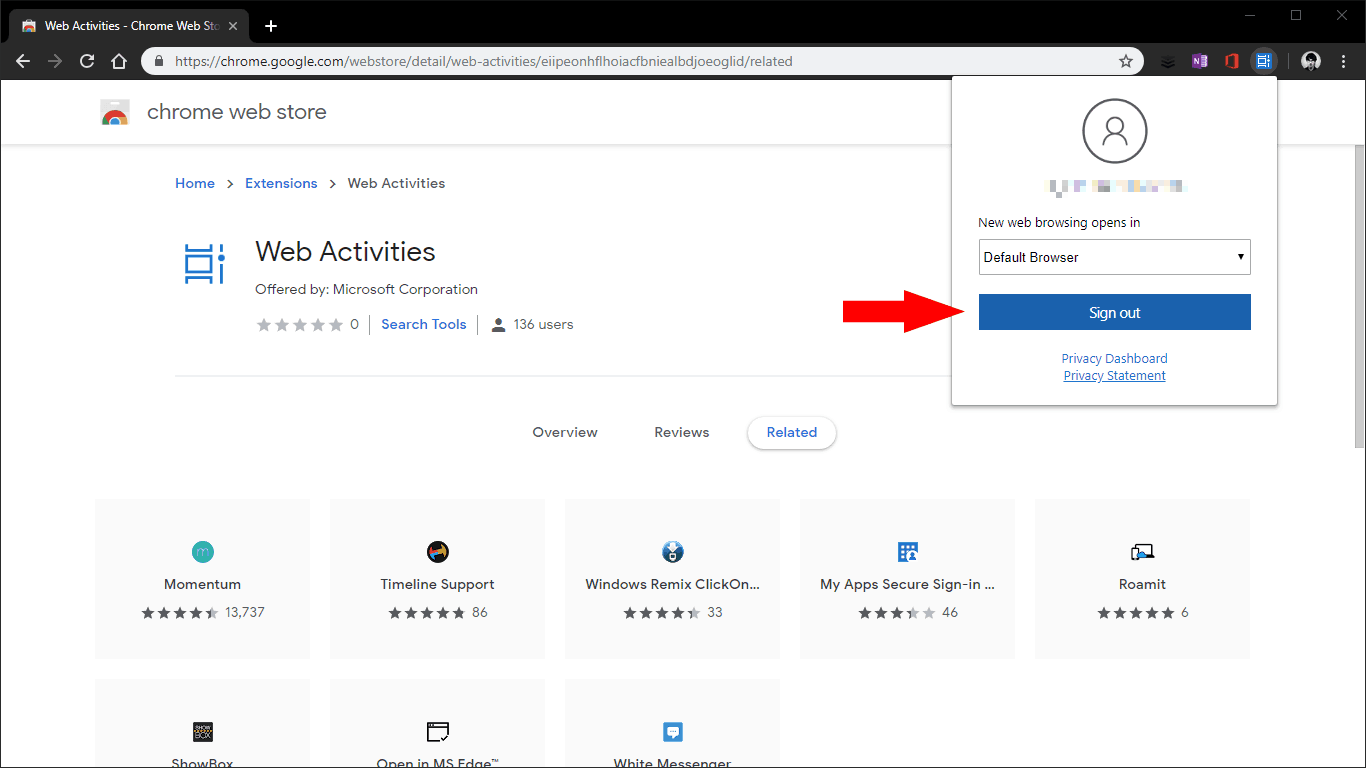Click the Web Activities heading
This screenshot has height=768, width=1366.
click(x=346, y=251)
